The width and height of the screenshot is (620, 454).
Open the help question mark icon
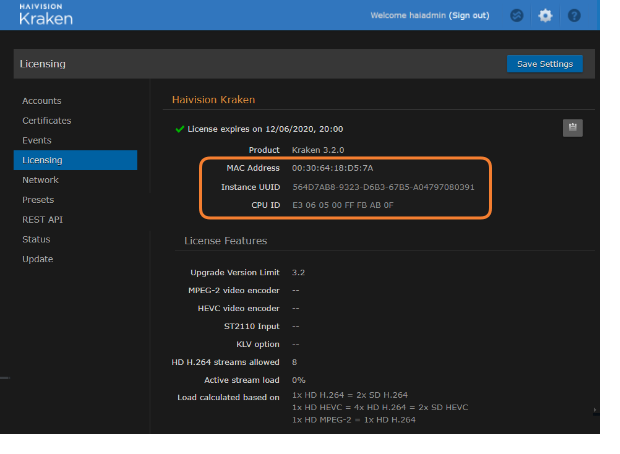point(574,15)
